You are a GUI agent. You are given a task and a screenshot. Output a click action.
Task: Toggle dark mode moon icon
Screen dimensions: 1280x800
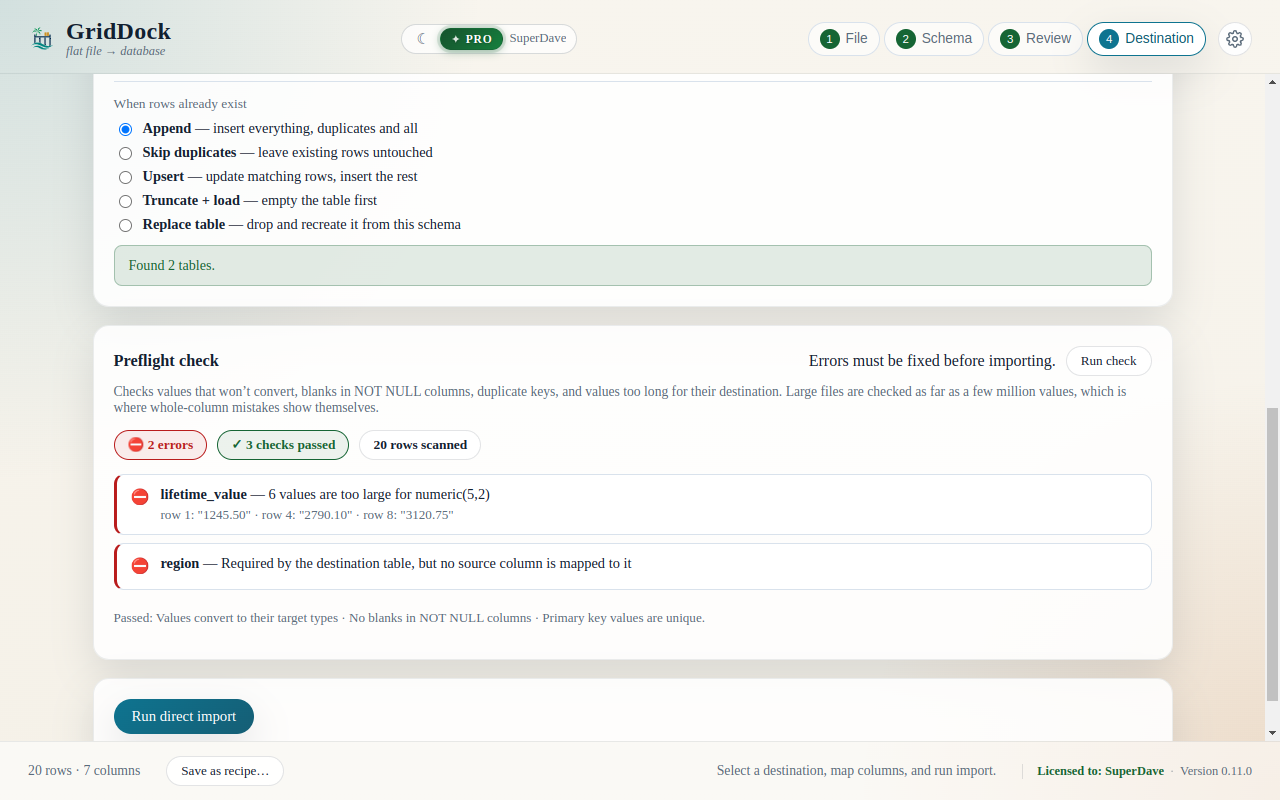click(x=422, y=39)
